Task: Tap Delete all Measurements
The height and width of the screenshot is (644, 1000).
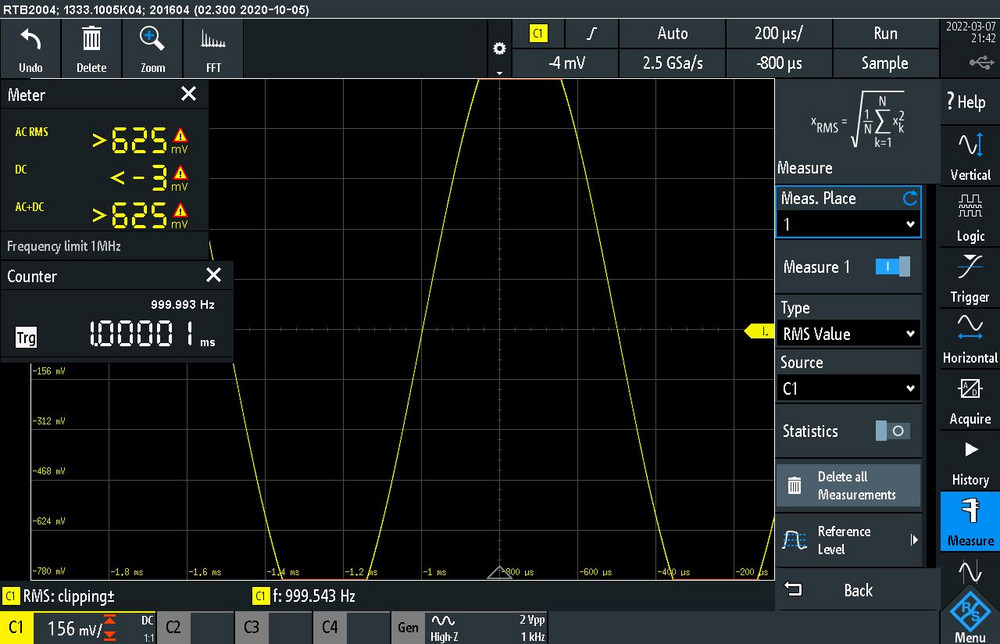Action: pyautogui.click(x=849, y=485)
